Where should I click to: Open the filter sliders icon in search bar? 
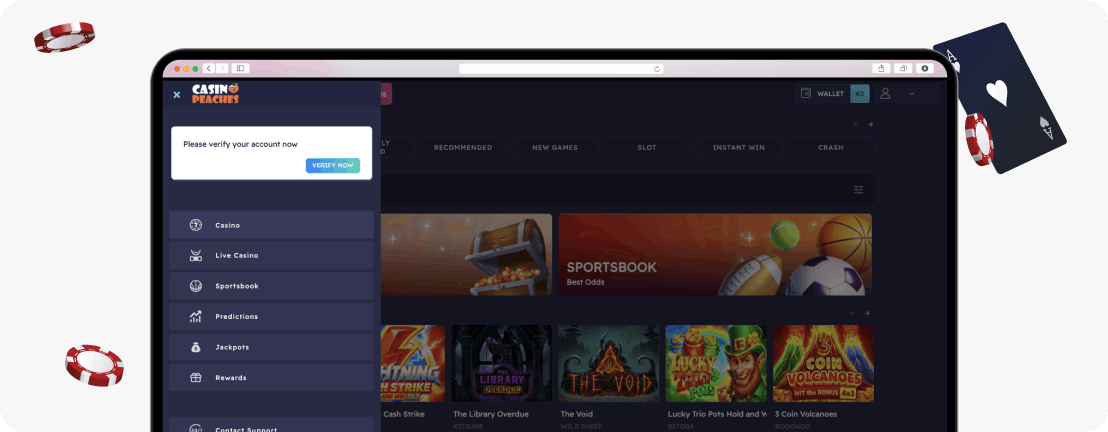coord(859,189)
